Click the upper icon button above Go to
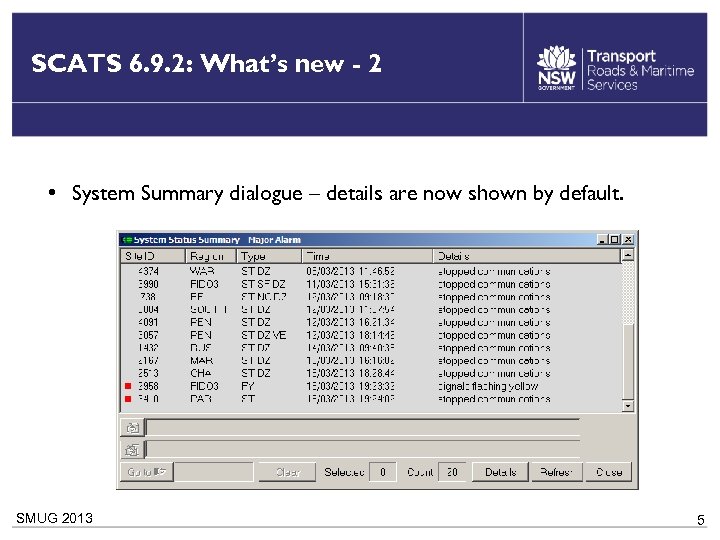Screen dimensions: 720x540 (132, 428)
